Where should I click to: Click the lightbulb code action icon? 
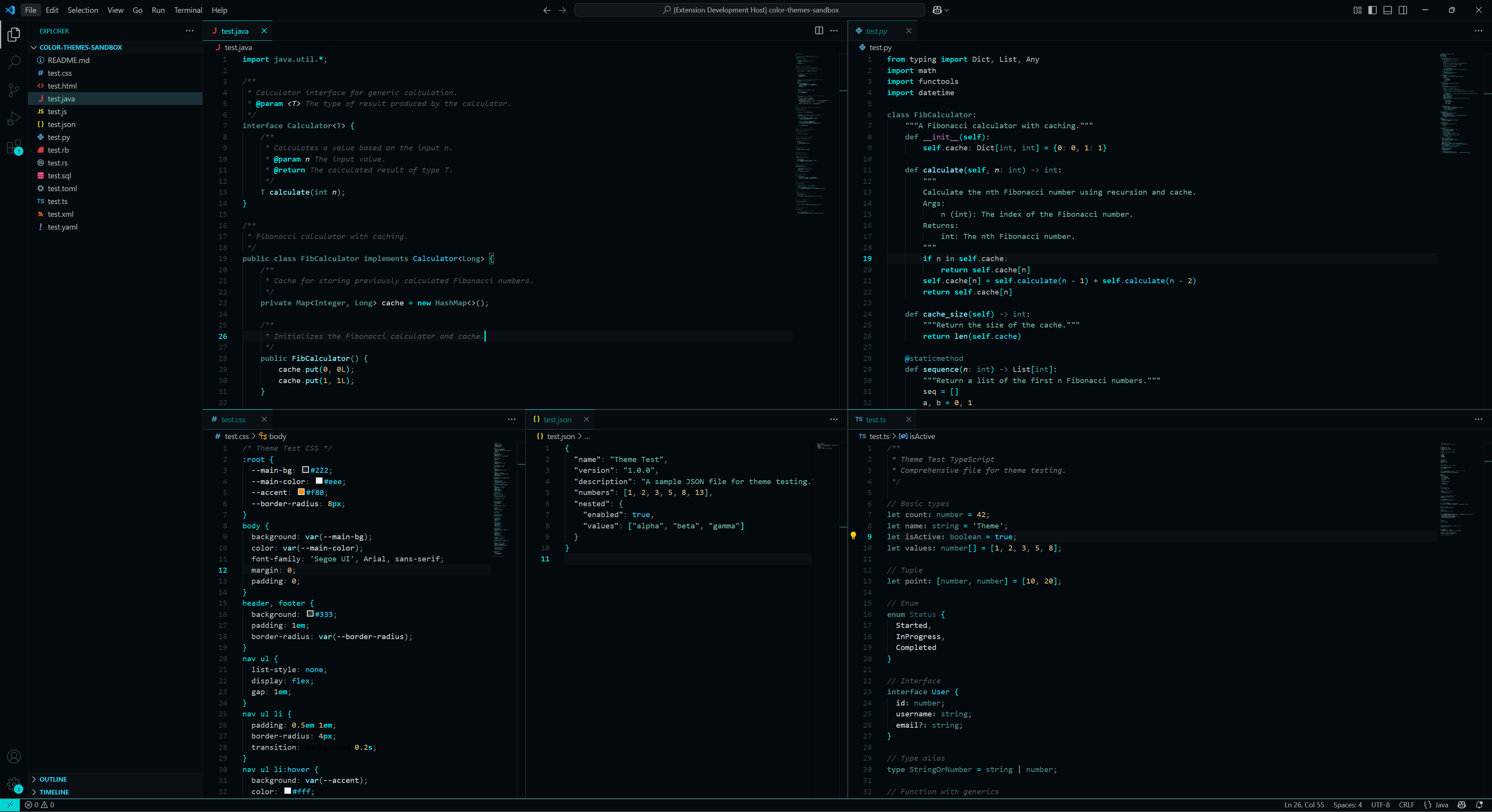tap(853, 536)
